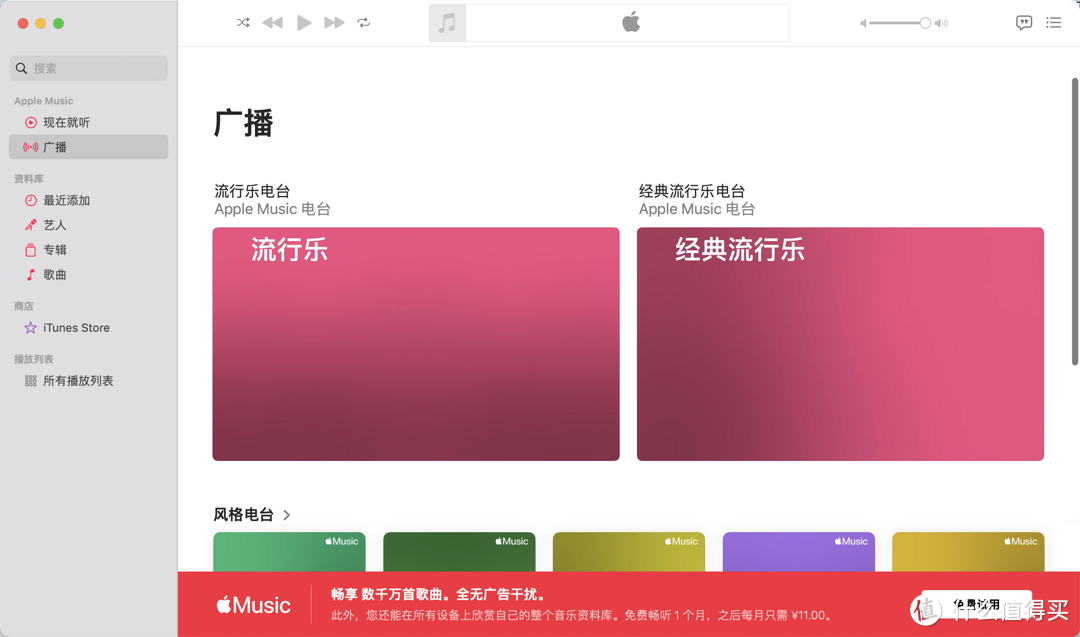Click the 最近添加 clock icon

(x=30, y=200)
